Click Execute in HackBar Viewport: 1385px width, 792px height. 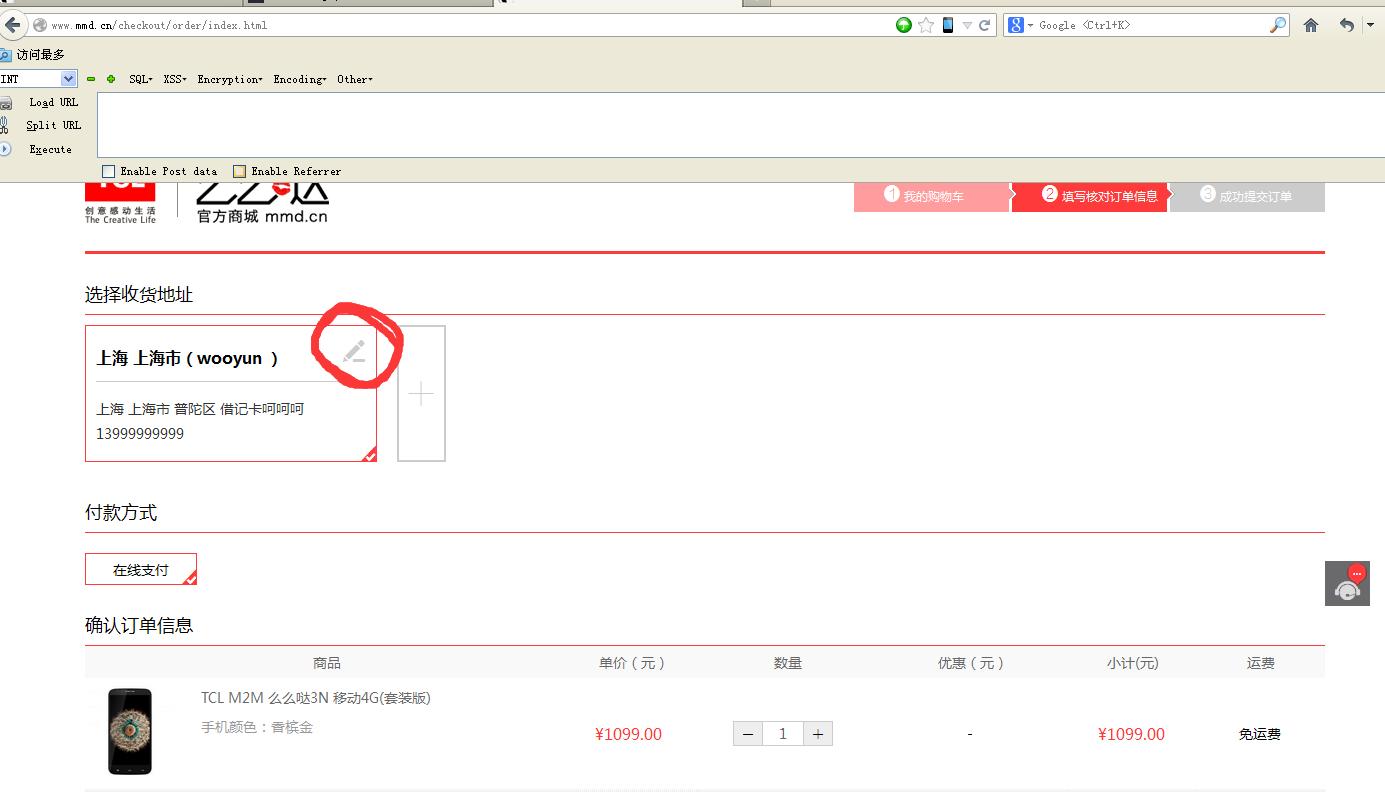51,149
